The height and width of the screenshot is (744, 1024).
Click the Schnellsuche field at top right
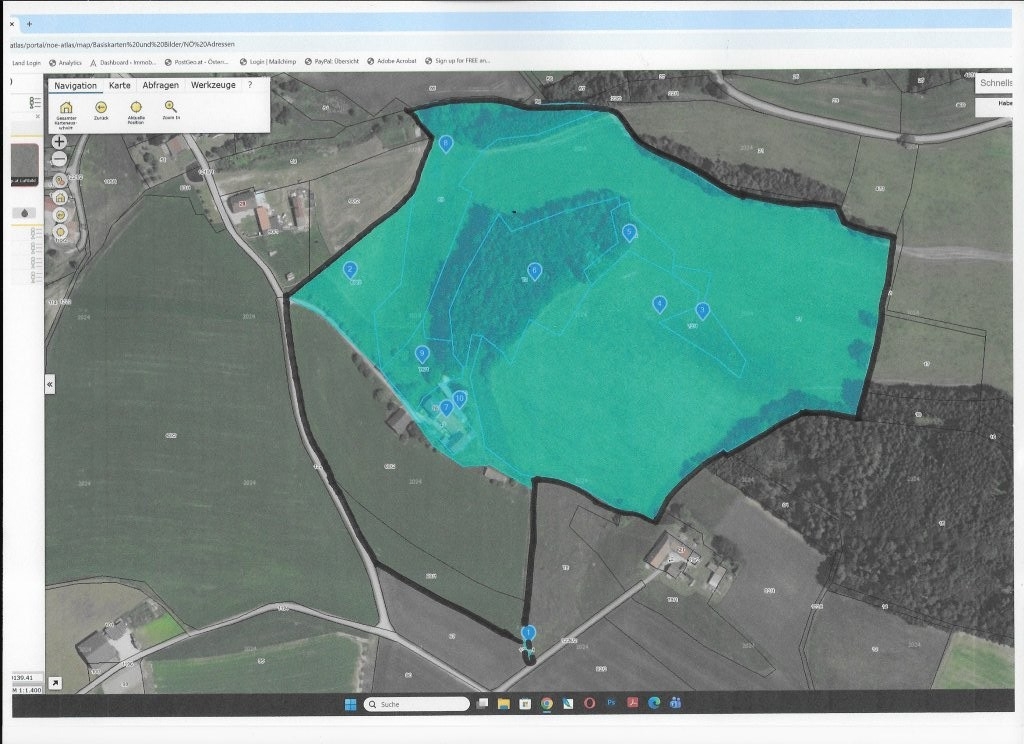(x=994, y=83)
